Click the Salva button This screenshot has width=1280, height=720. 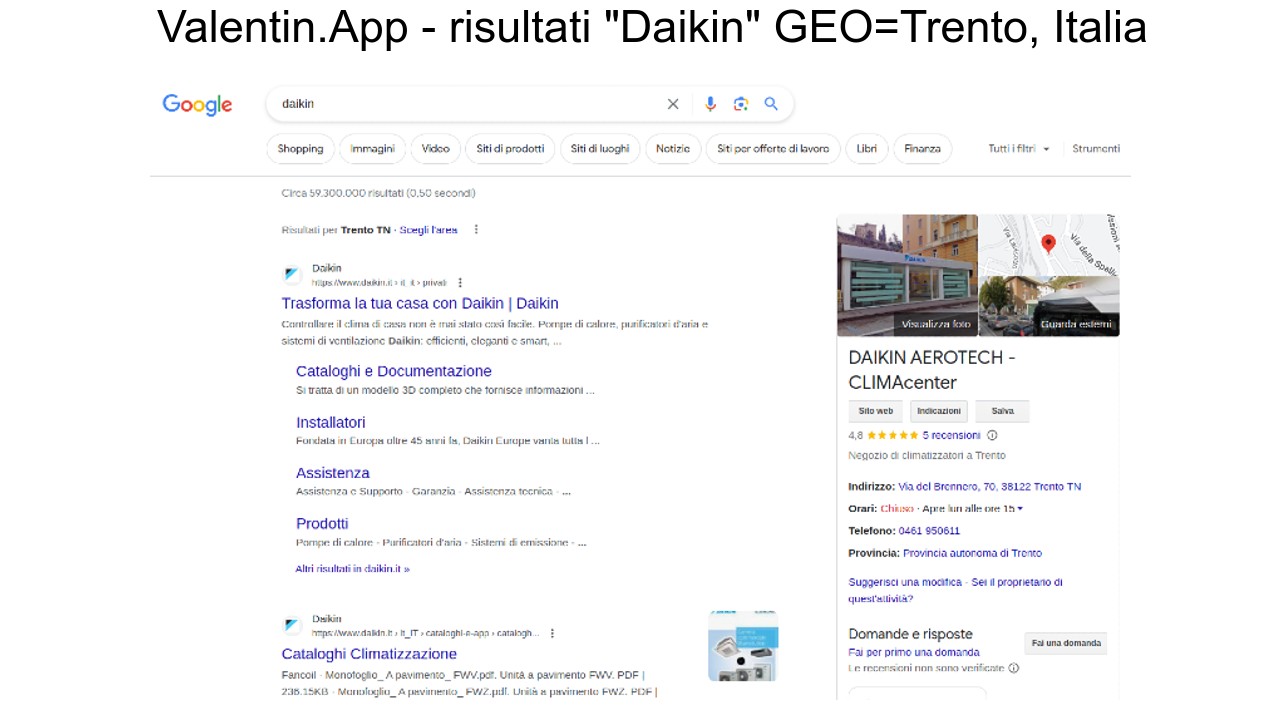(1002, 411)
